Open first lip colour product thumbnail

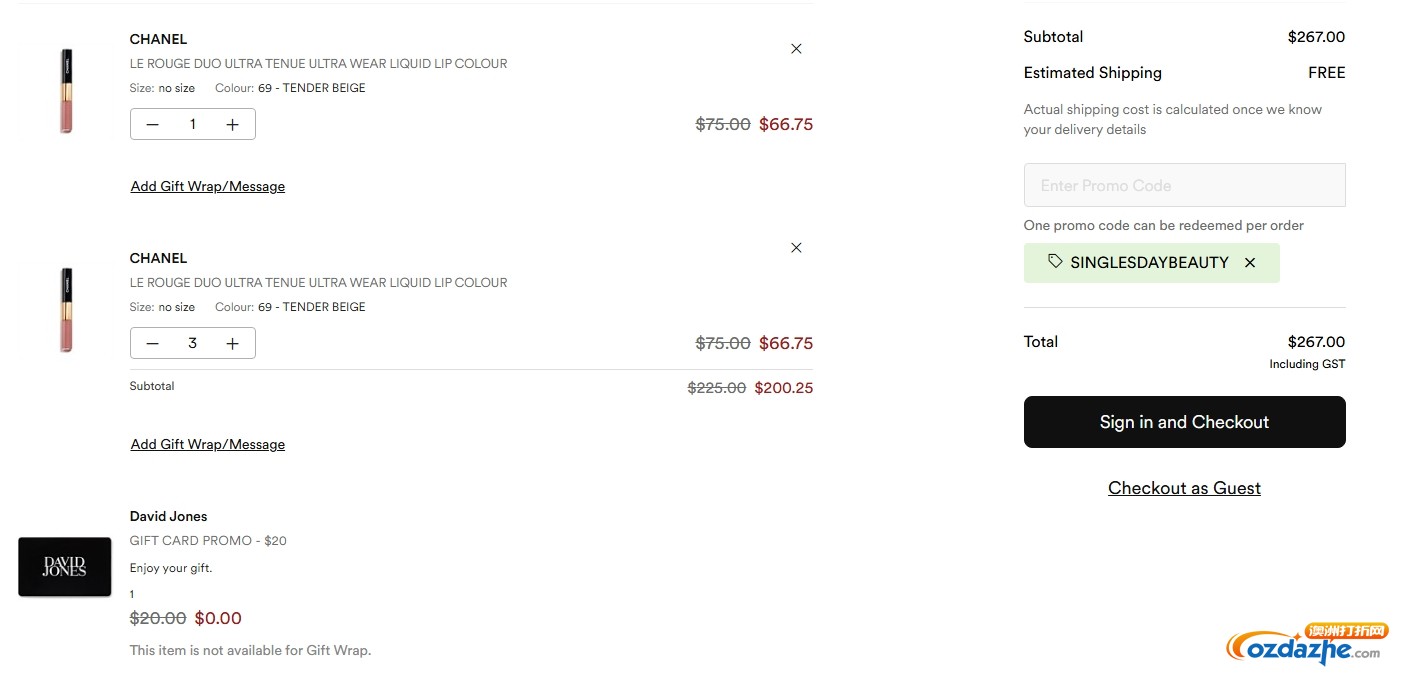[x=66, y=91]
